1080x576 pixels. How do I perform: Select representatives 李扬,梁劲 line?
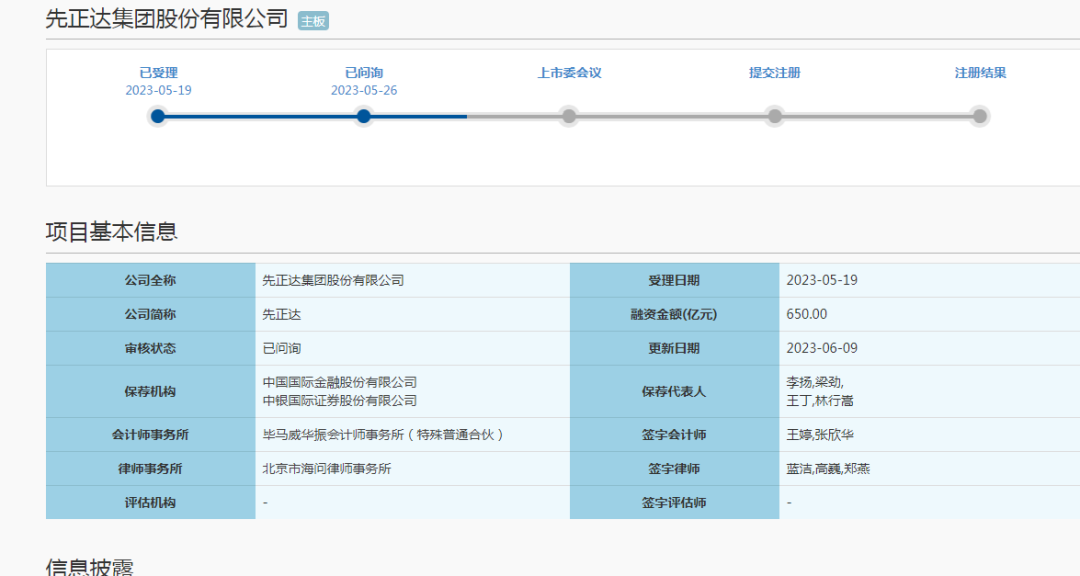815,382
